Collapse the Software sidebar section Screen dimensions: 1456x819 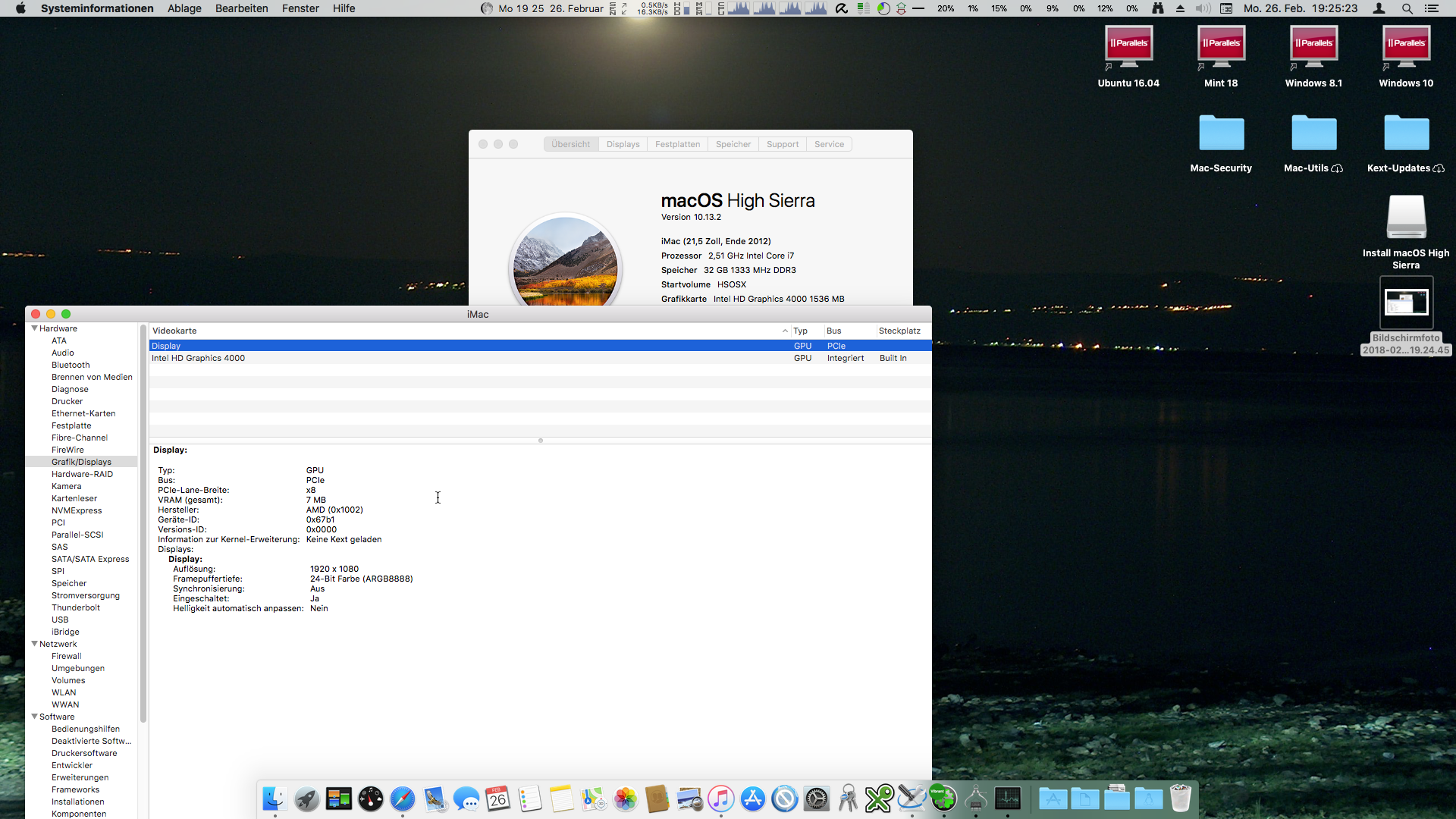pyautogui.click(x=34, y=717)
